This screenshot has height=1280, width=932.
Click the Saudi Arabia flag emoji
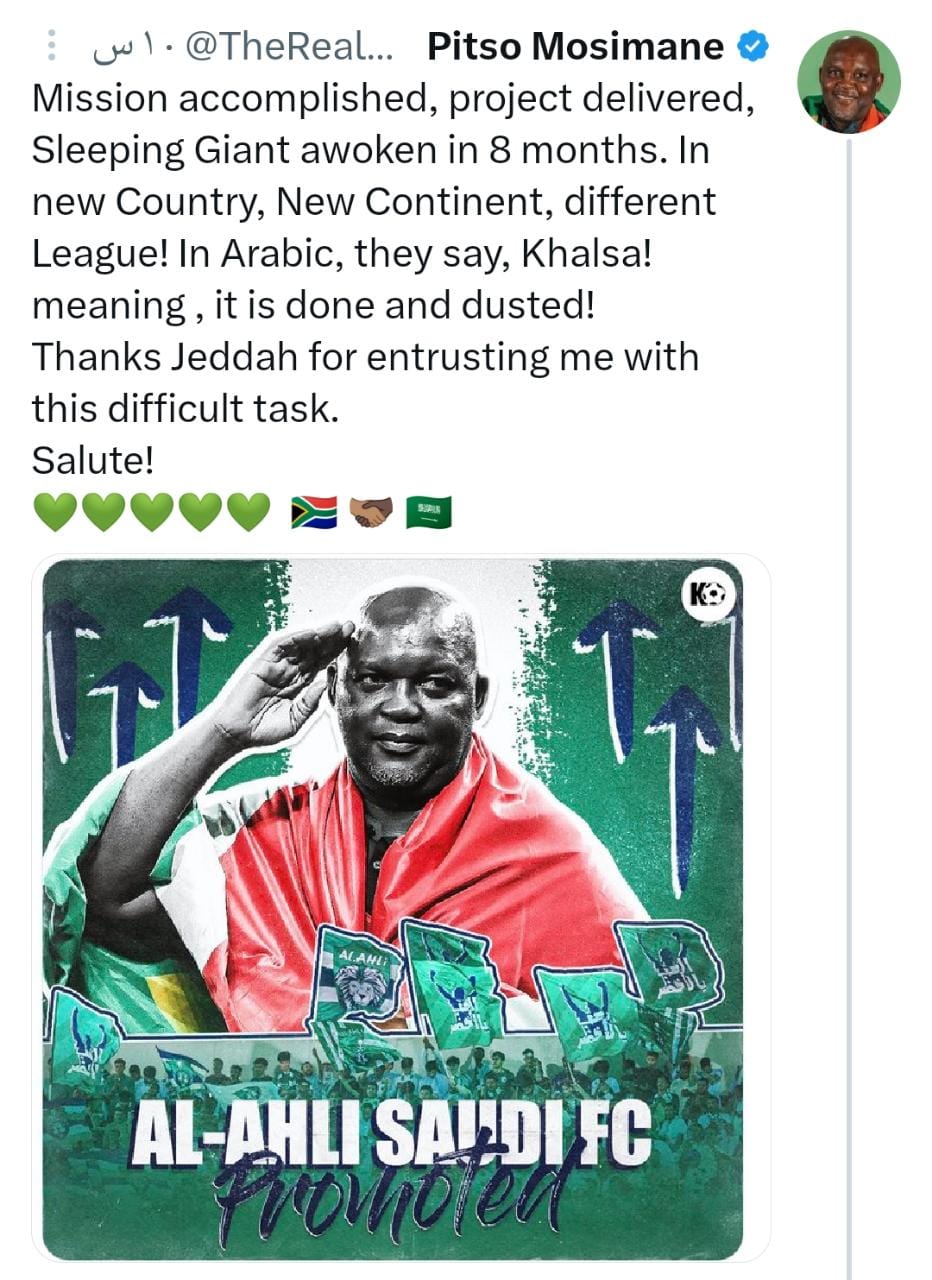click(429, 512)
